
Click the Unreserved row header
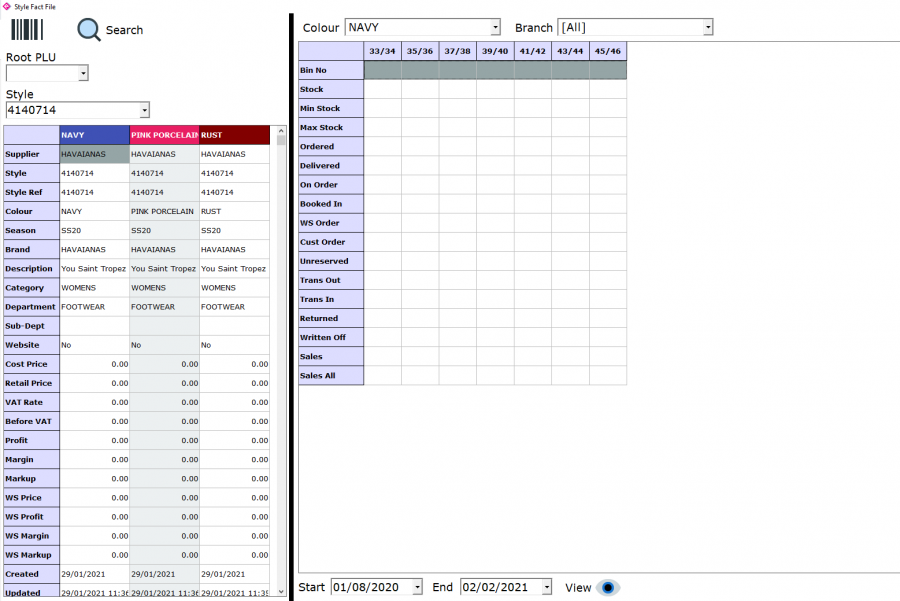(331, 261)
